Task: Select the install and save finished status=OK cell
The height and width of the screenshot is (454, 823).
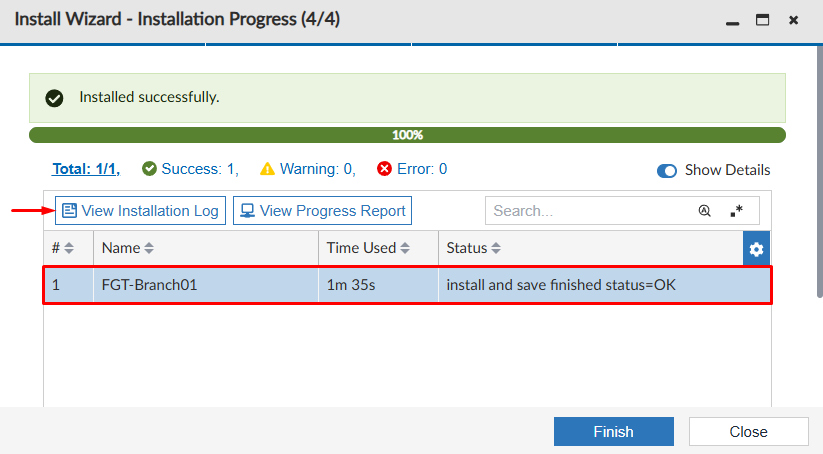Action: [604, 285]
